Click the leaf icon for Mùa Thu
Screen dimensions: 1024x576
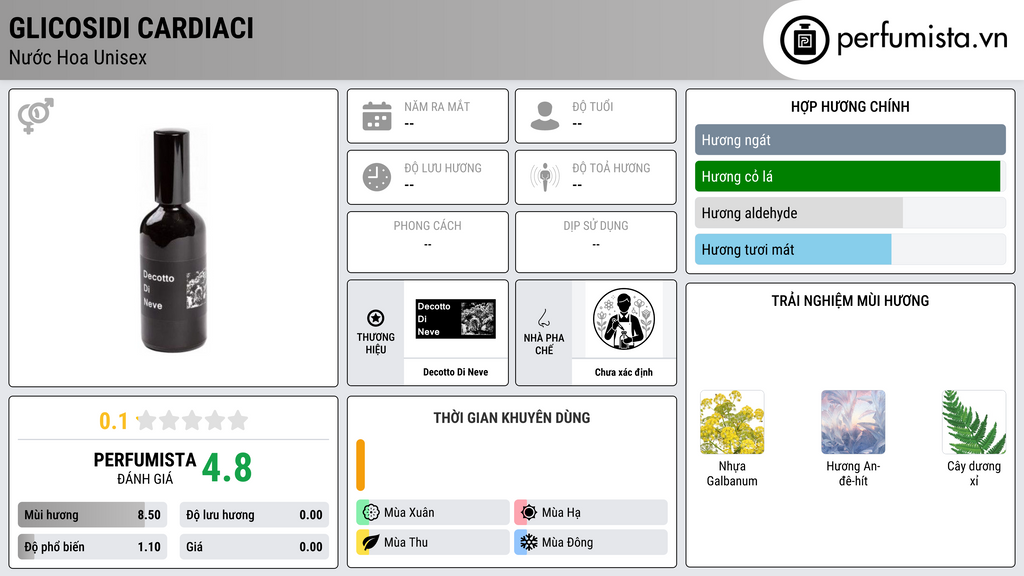coord(371,542)
